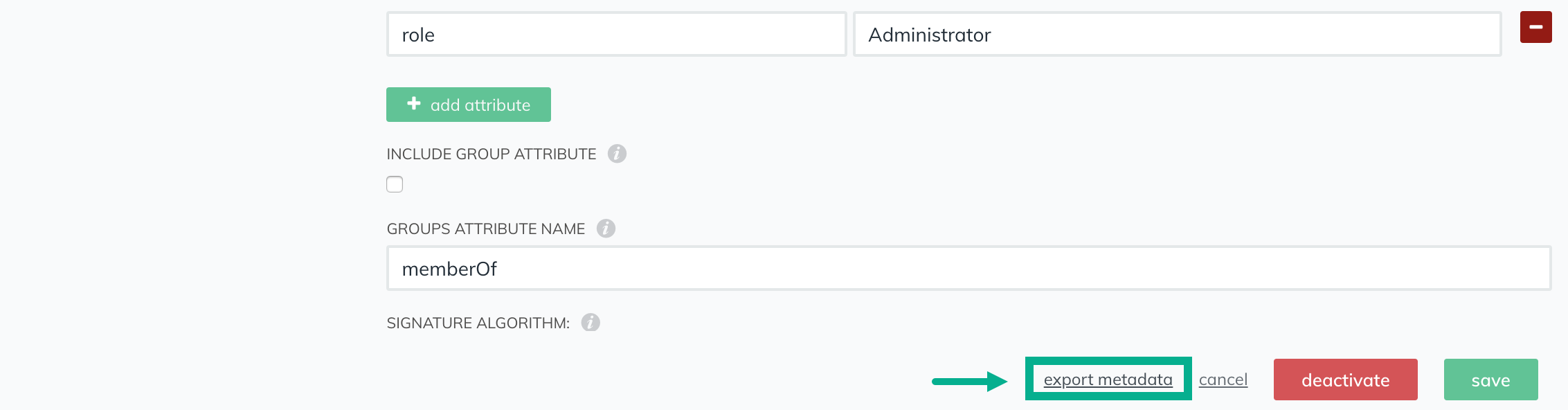Viewport: 1568px width, 410px height.
Task: Click the word 'attribute' on the green button
Action: pyautogui.click(x=497, y=105)
